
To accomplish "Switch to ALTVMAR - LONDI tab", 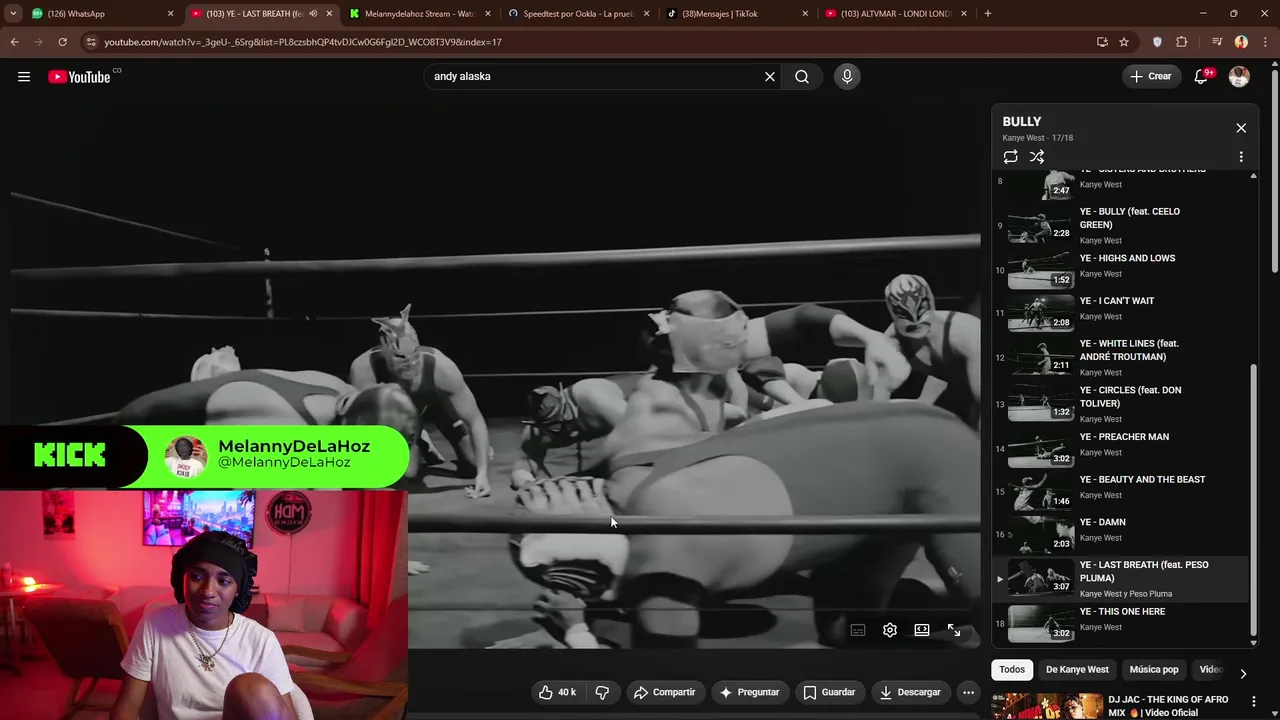I will pos(896,13).
